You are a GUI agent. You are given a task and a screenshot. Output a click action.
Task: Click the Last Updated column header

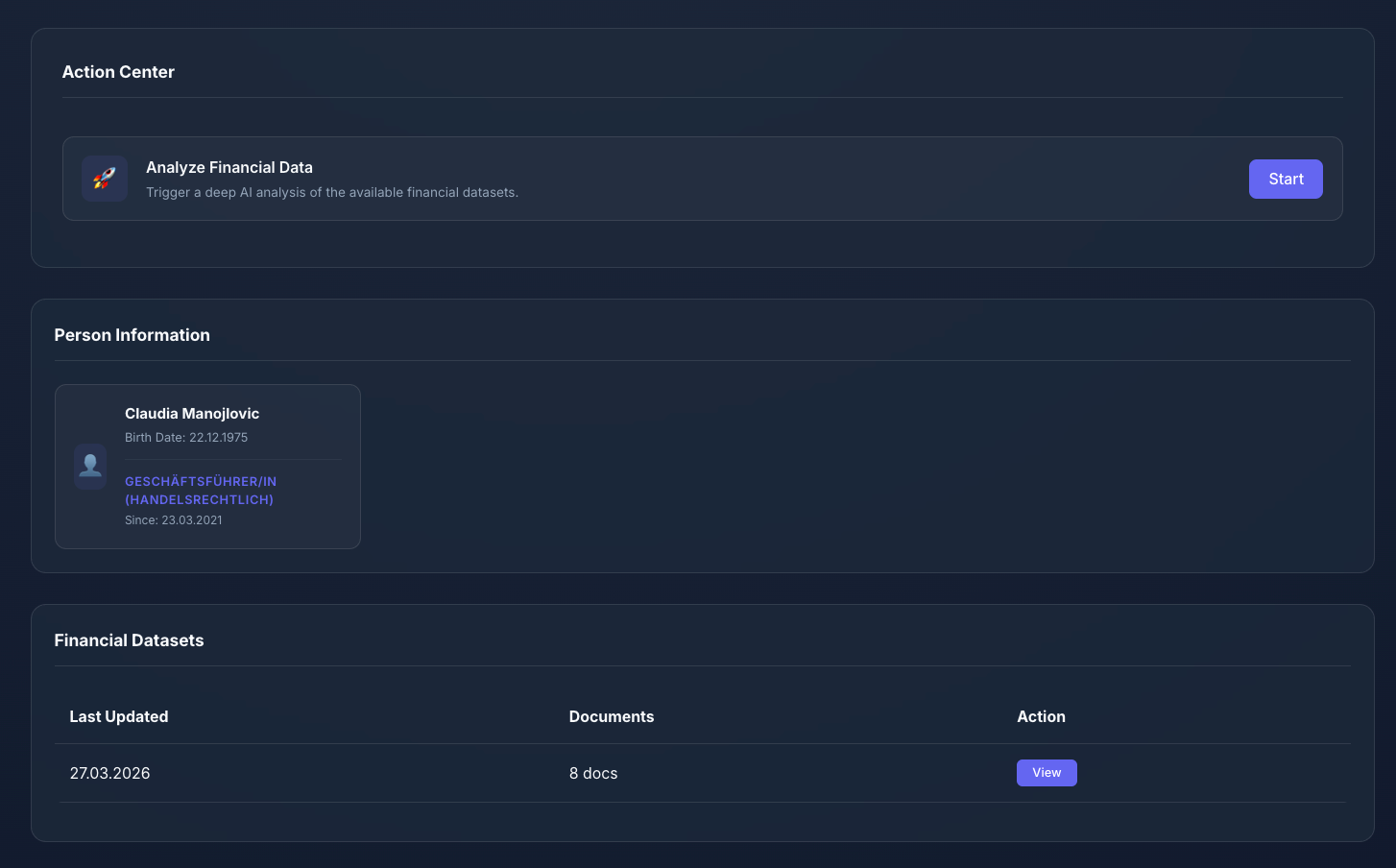point(119,716)
